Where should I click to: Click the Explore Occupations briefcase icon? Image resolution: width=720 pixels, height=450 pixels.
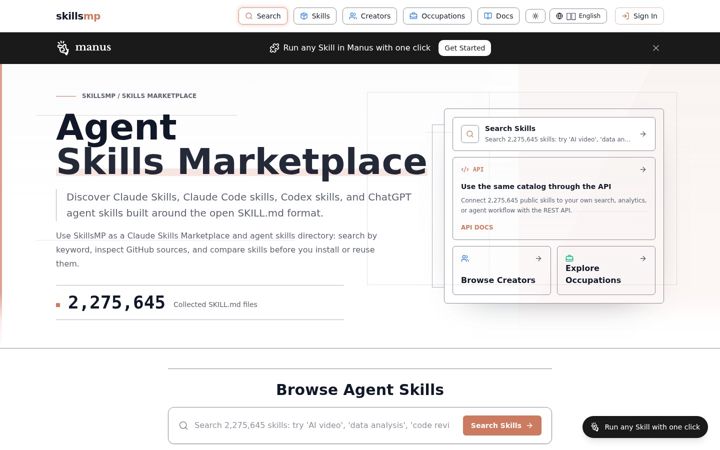pyautogui.click(x=569, y=258)
